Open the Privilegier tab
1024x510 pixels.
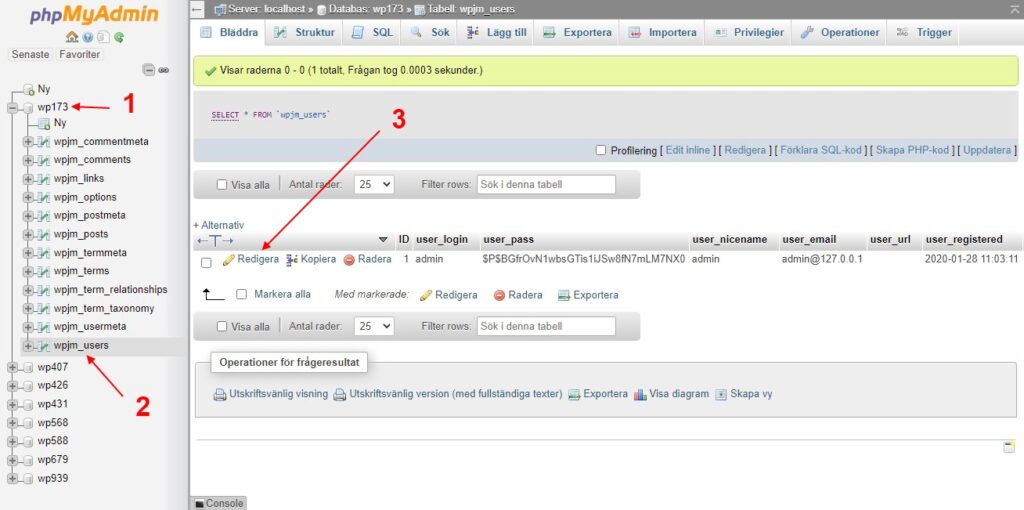click(x=749, y=33)
